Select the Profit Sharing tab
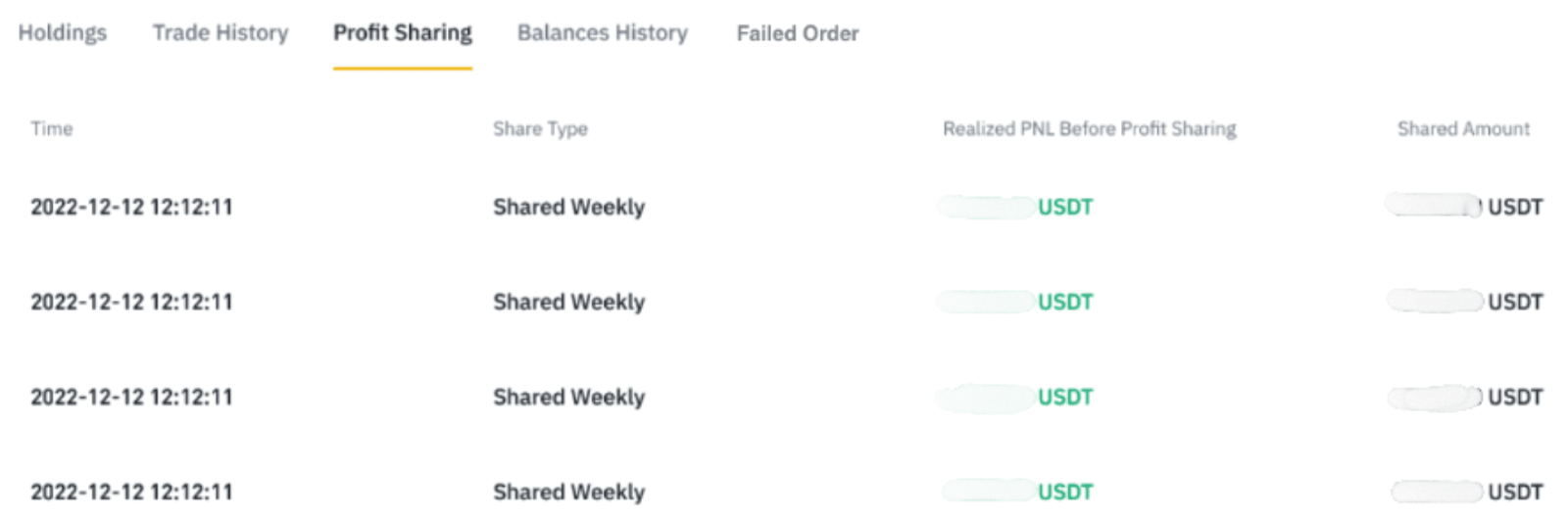Viewport: 1568px width, 518px height. (402, 33)
